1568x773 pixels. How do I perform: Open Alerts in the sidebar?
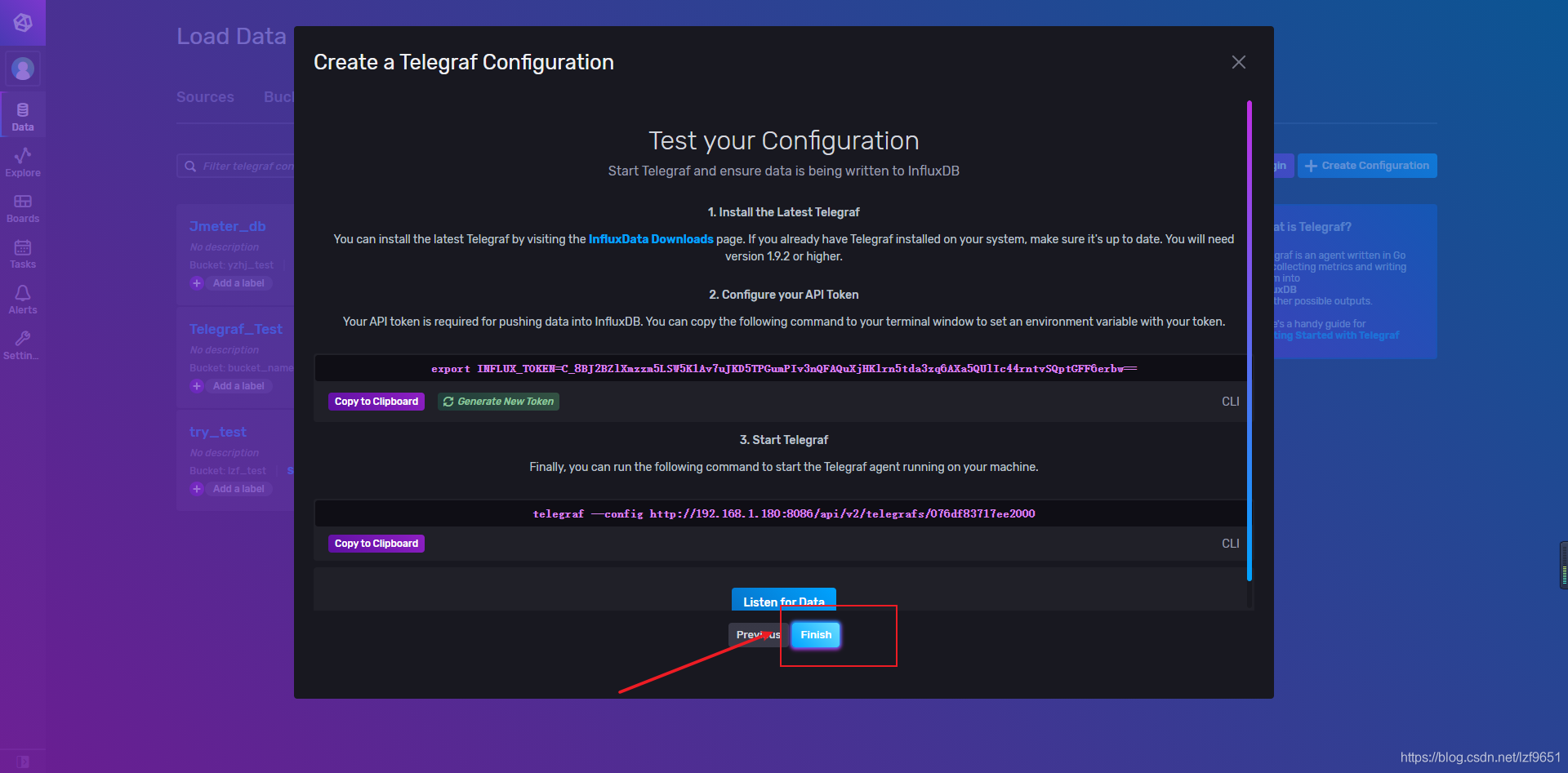coord(23,300)
